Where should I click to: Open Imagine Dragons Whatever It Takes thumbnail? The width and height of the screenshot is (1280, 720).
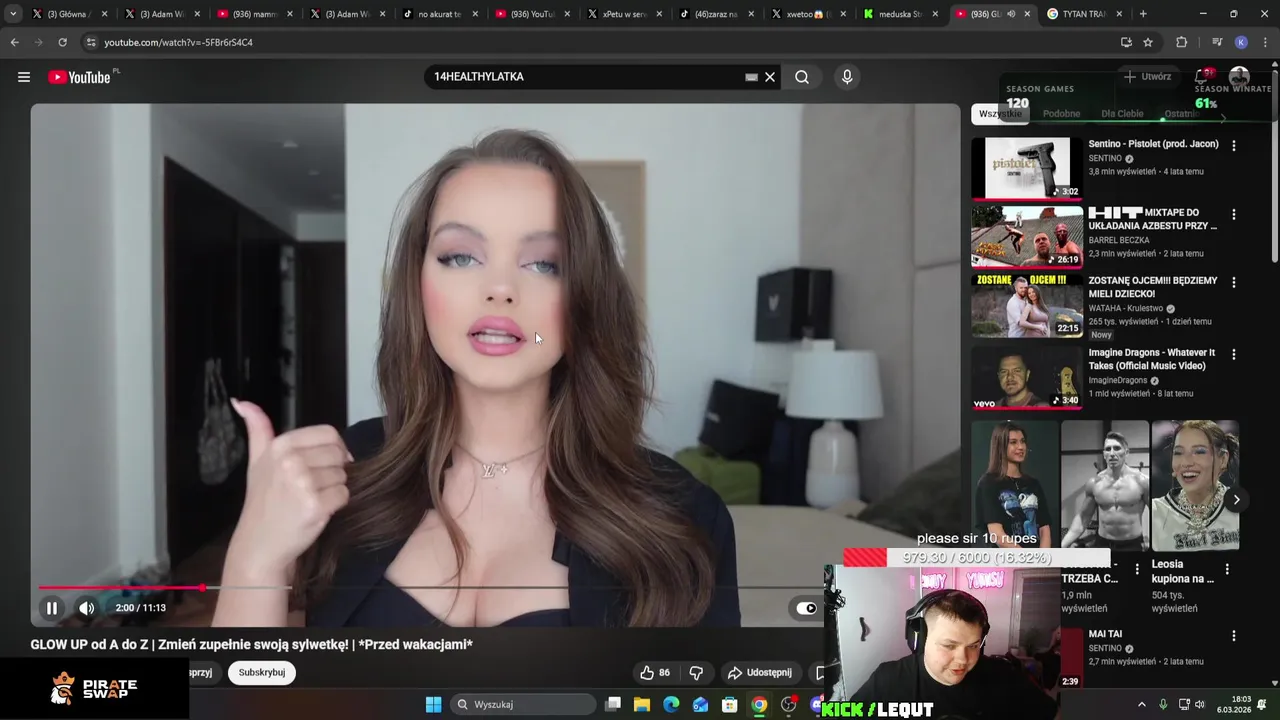point(1027,377)
